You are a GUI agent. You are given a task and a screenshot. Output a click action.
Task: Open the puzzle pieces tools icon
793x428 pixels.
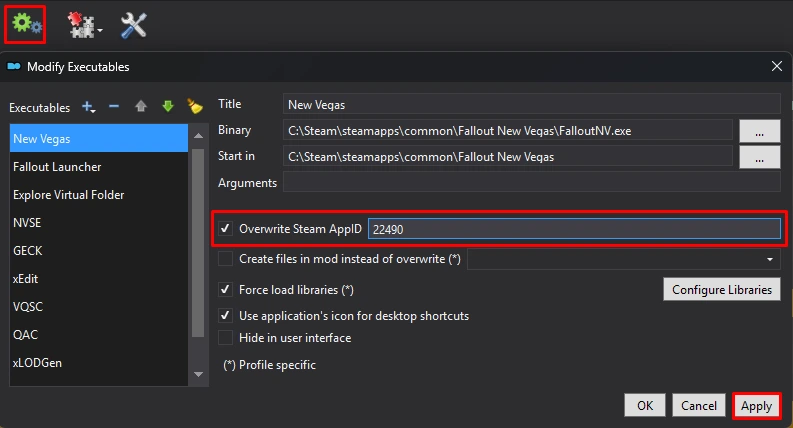point(81,26)
